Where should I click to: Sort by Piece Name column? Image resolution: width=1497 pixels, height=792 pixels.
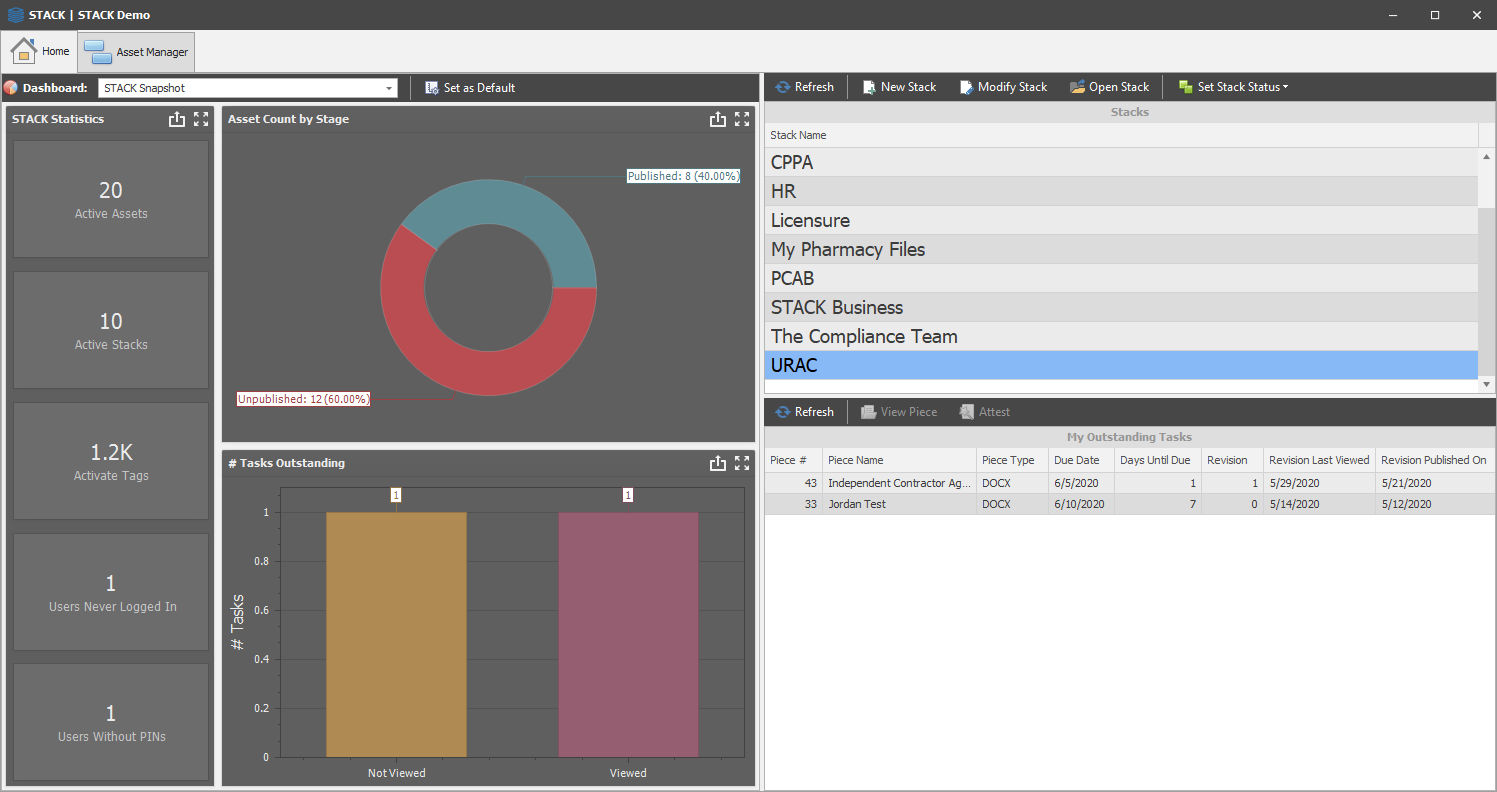tap(900, 460)
